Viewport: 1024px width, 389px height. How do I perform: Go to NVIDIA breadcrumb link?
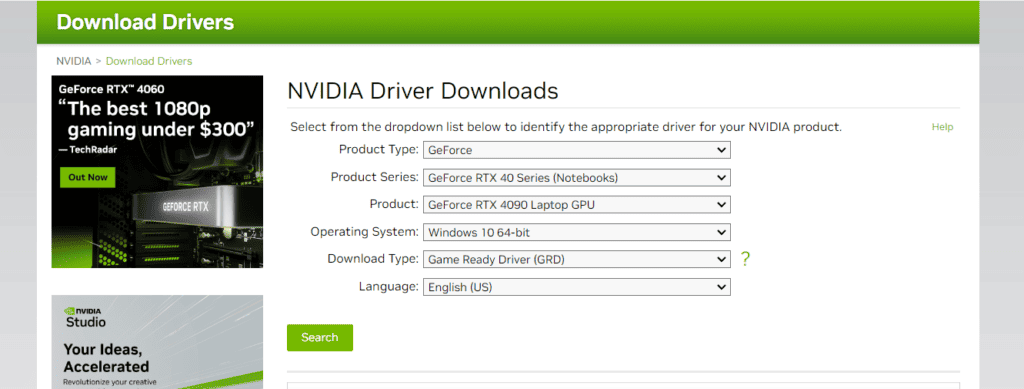74,61
